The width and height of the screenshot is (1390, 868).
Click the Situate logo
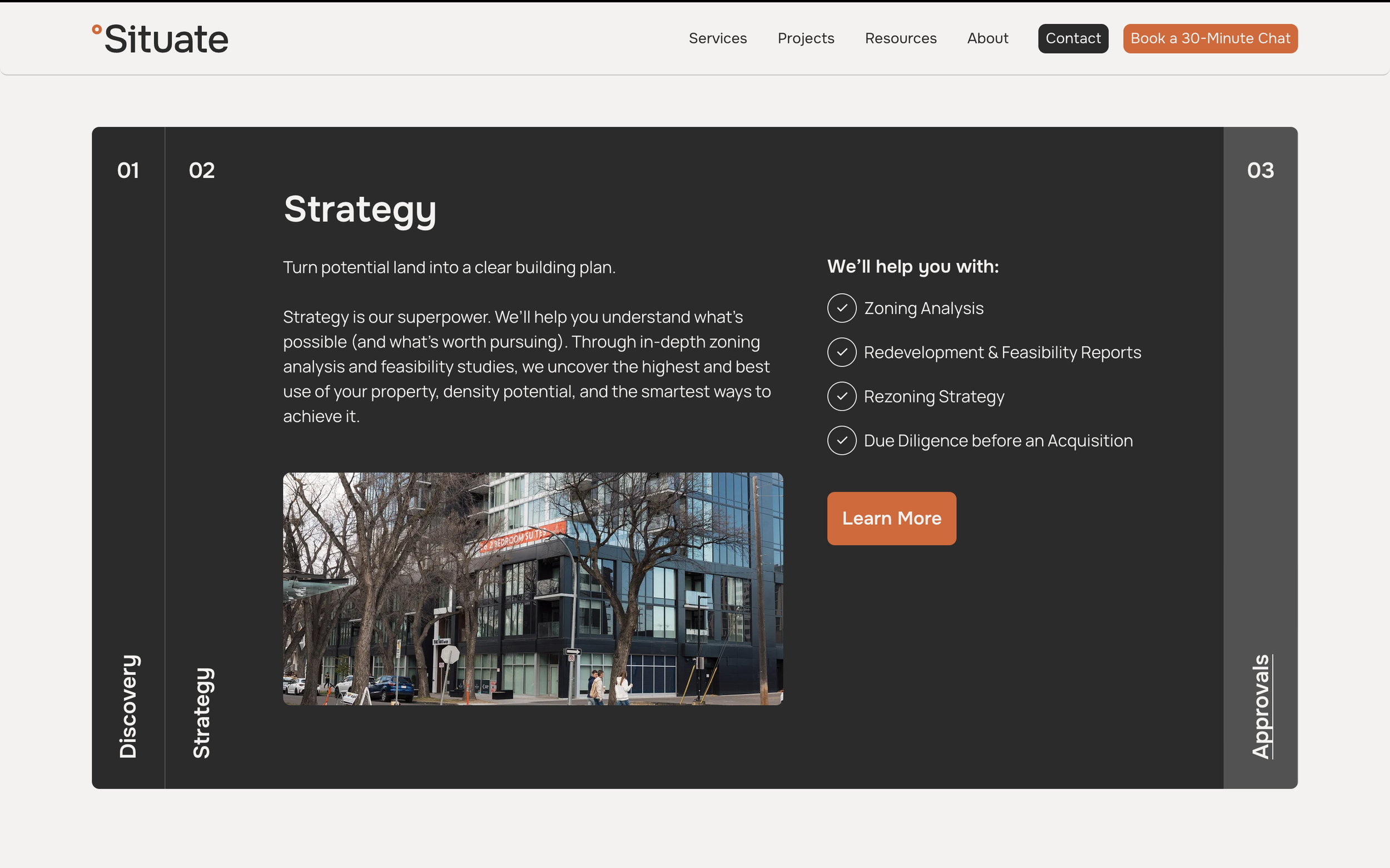165,39
